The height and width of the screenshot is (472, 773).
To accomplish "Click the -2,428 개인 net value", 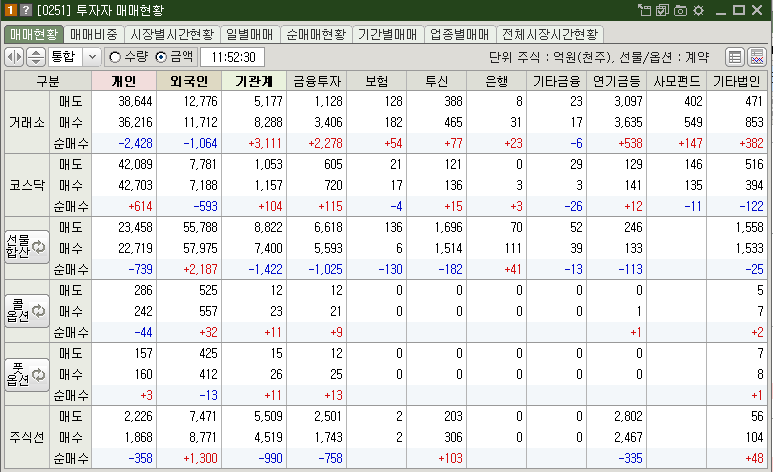I will pyautogui.click(x=136, y=144).
